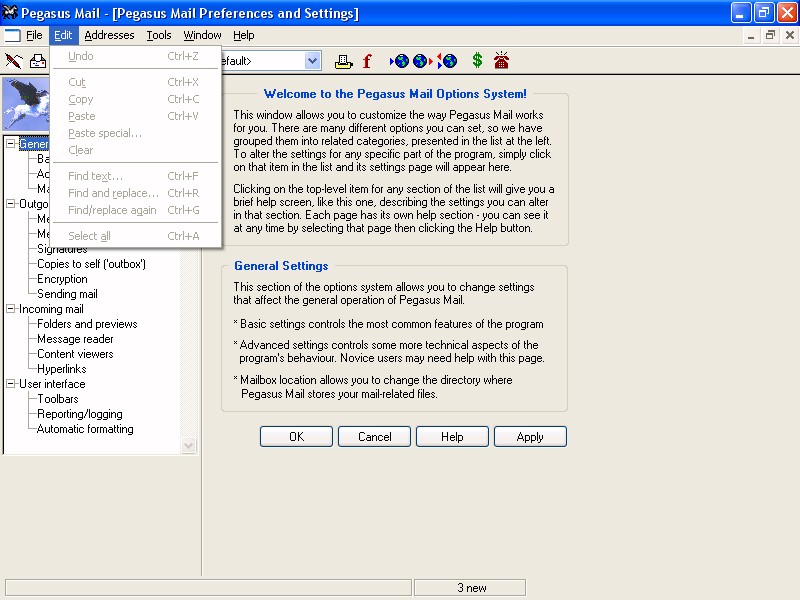The height and width of the screenshot is (600, 800).
Task: Select Toolbars tree item
Action: [x=58, y=399]
